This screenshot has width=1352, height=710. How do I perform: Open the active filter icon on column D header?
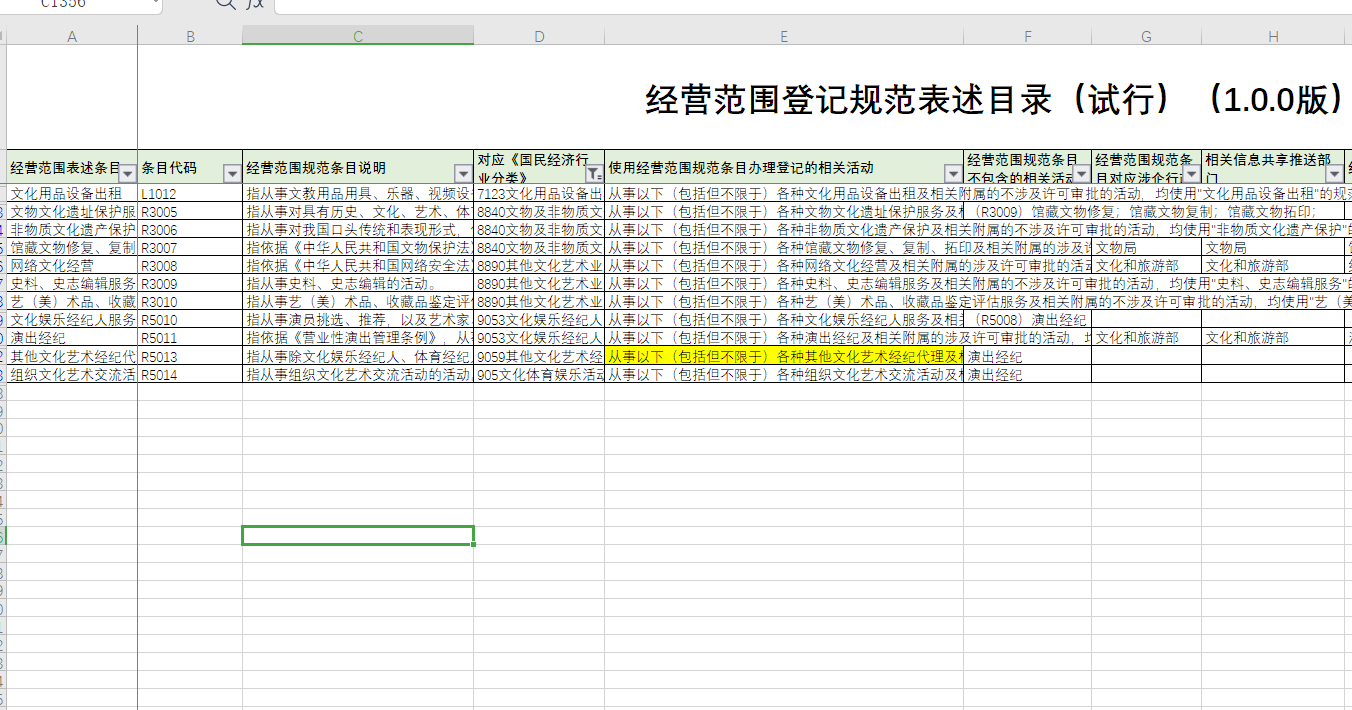(x=594, y=174)
